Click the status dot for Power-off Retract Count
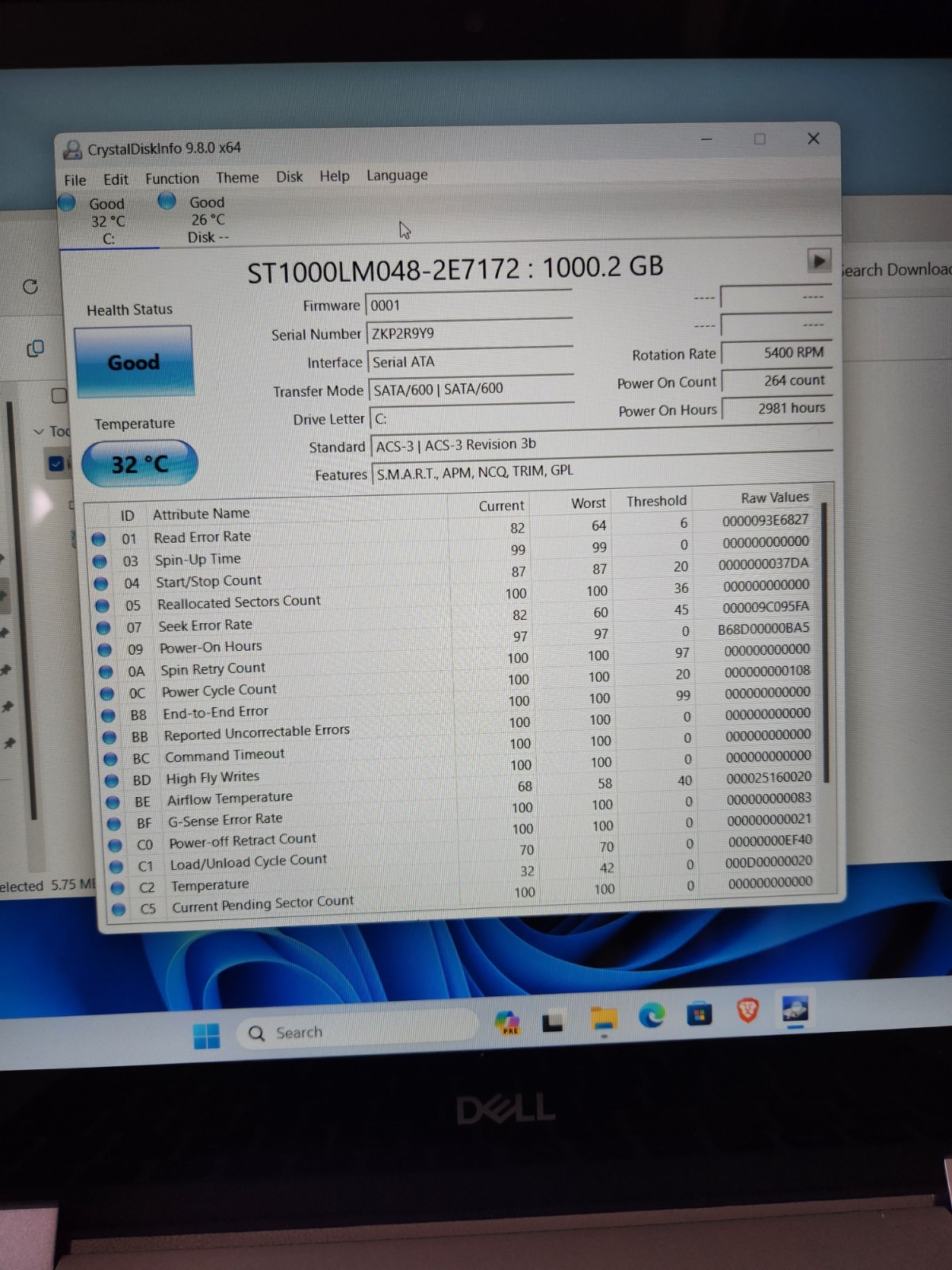Viewport: 952px width, 1270px height. [115, 845]
